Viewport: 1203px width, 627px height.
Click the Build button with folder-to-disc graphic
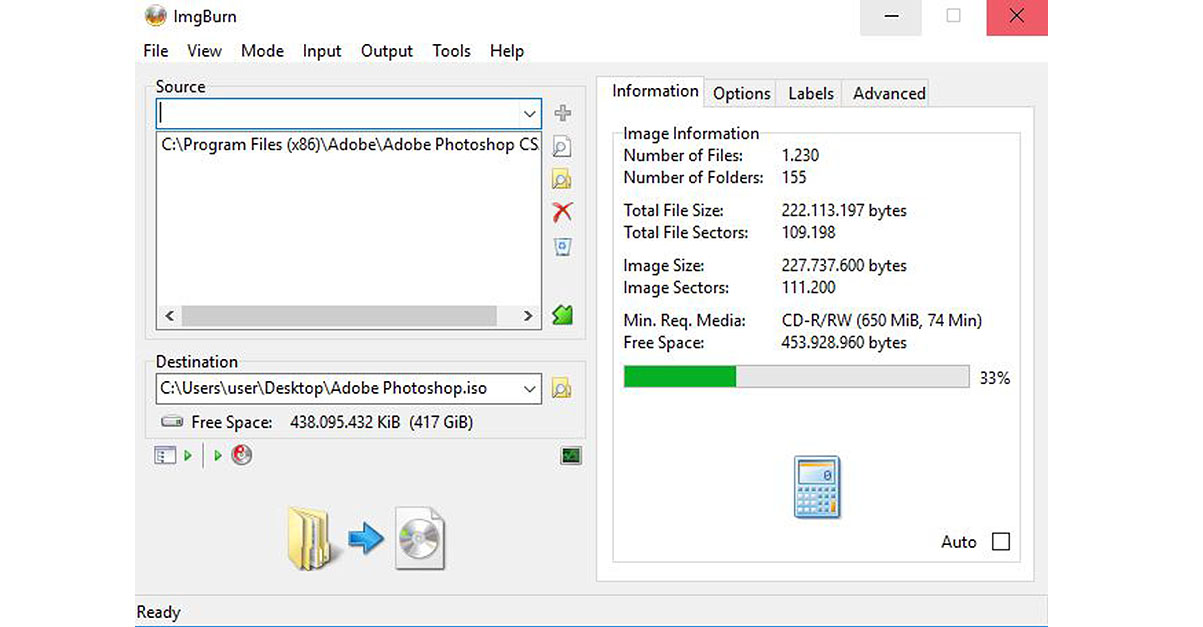click(x=365, y=535)
